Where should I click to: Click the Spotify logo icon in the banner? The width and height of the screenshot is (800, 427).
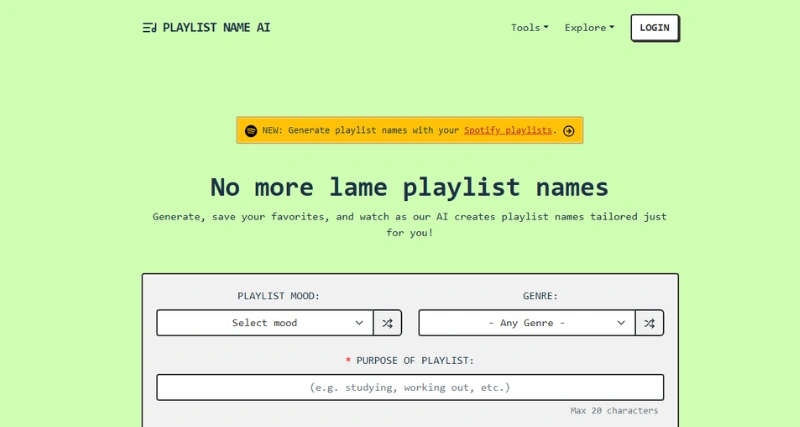tap(251, 131)
